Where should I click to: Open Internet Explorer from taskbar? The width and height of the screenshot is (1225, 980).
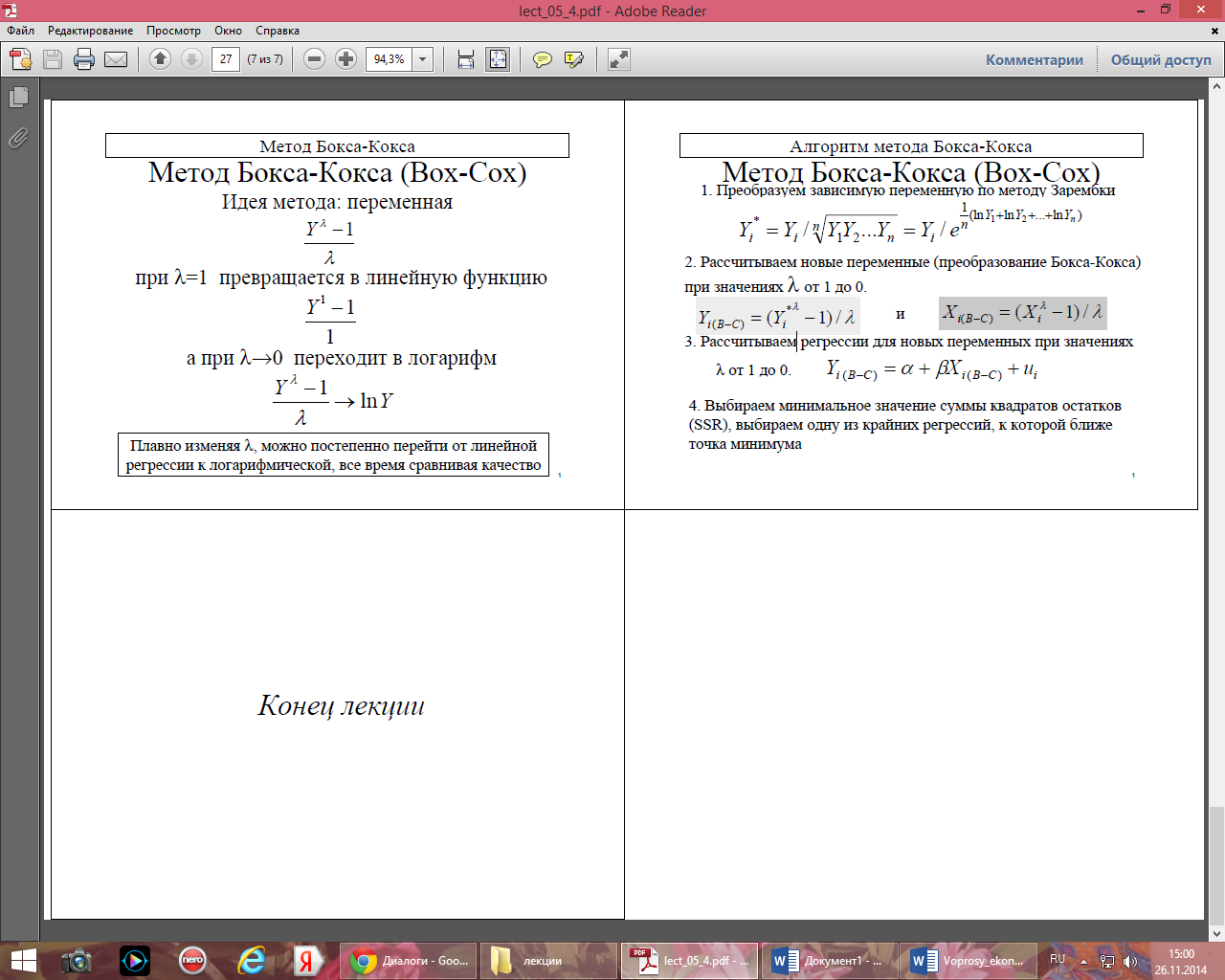[251, 961]
